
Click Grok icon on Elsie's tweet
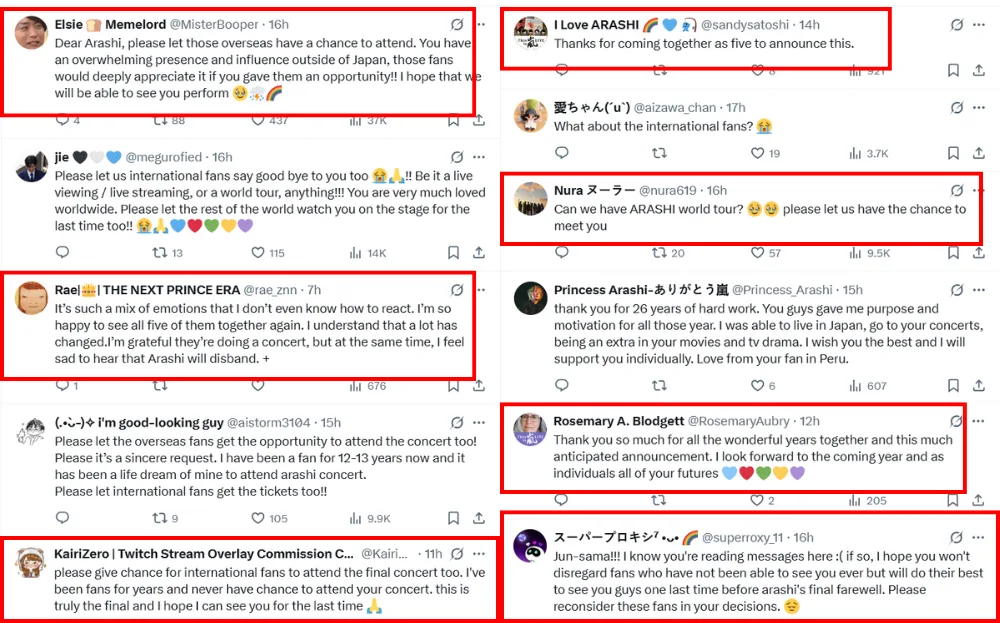coord(457,24)
